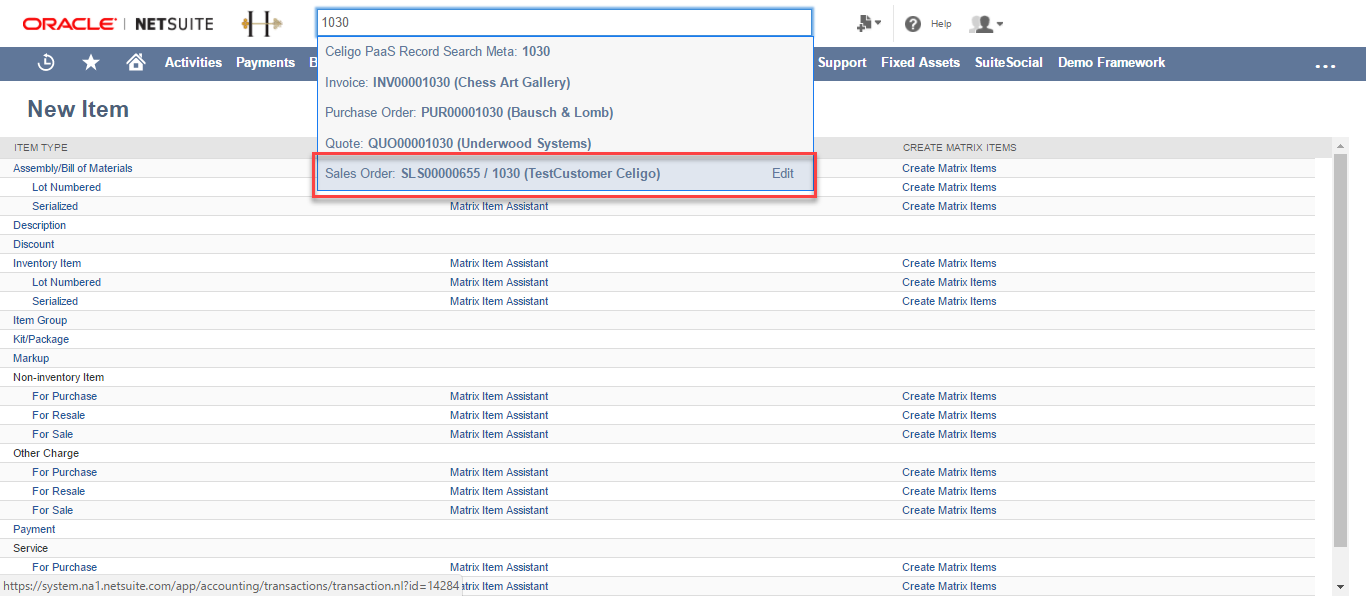Screen dimensions: 1366x596
Task: Create Matrix Items for Non-inventory For Purchase
Action: [949, 396]
